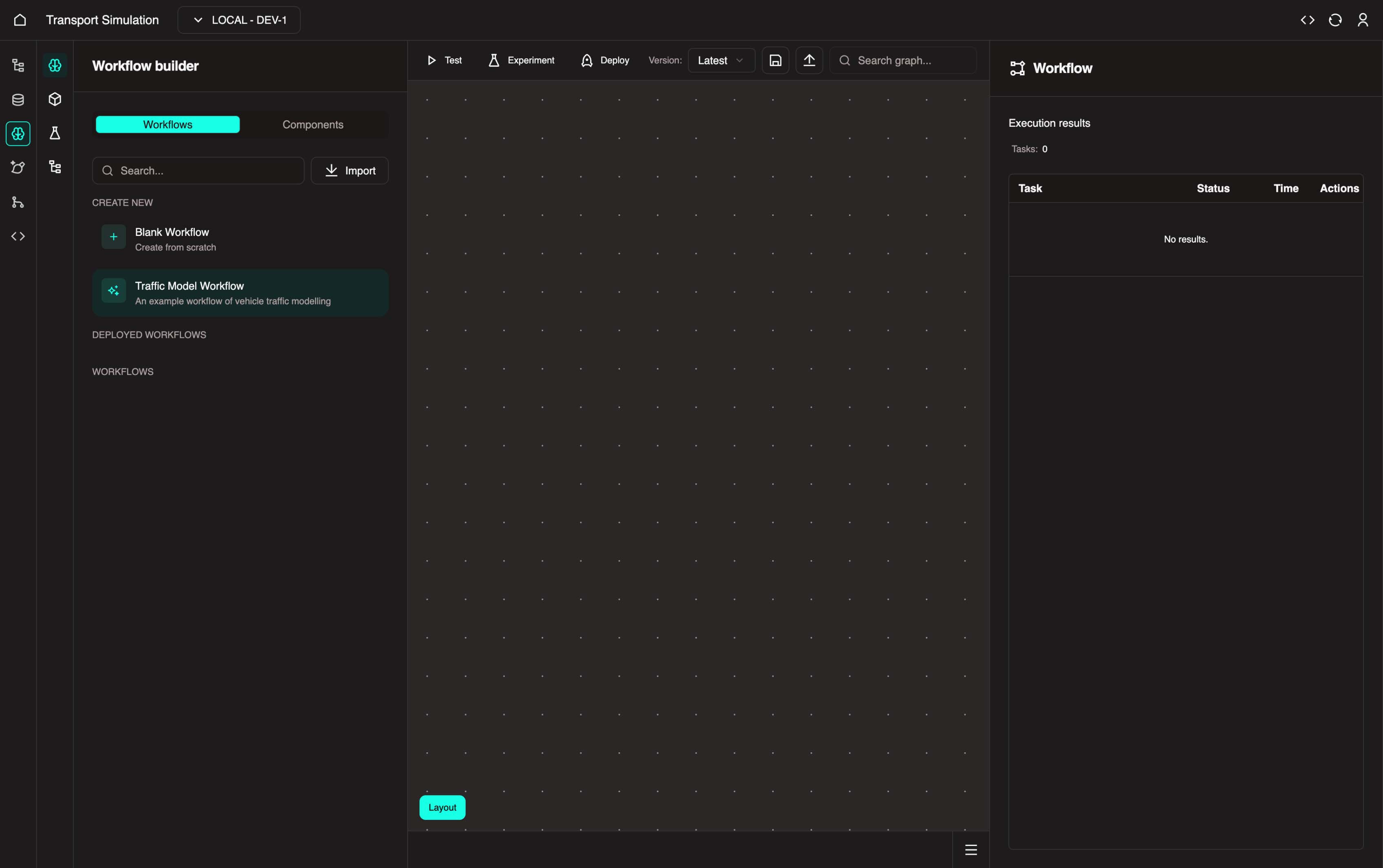Open the robot/agent icon in far-left sidebar
Image resolution: width=1383 pixels, height=868 pixels.
[x=18, y=167]
